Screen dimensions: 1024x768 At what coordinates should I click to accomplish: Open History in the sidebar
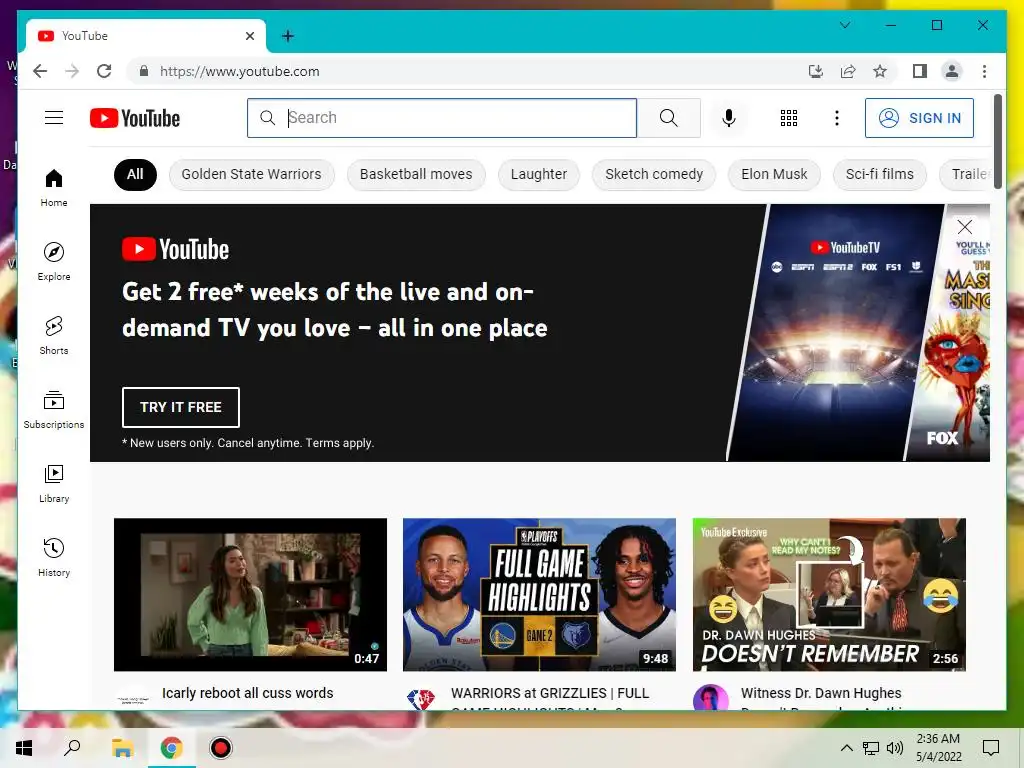click(54, 557)
